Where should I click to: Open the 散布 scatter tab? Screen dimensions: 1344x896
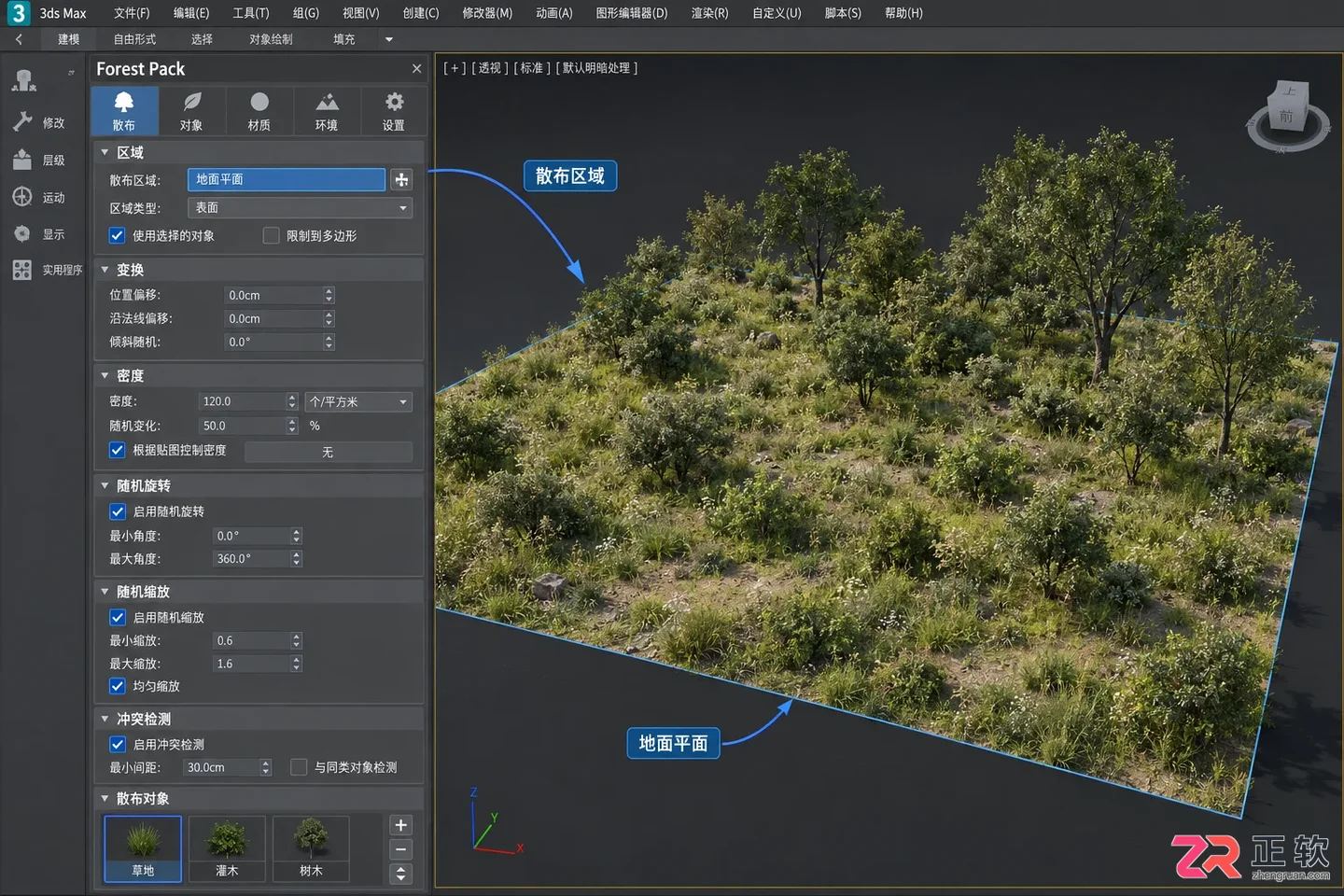pos(124,111)
